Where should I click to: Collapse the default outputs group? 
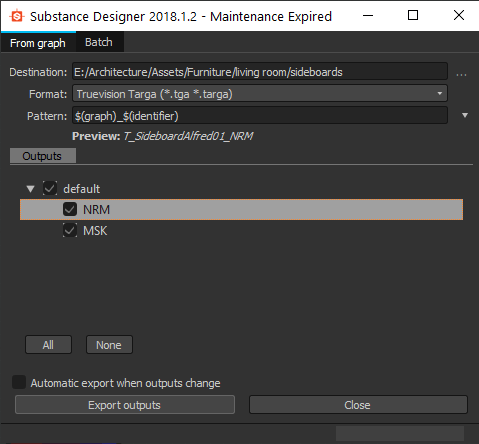pyautogui.click(x=30, y=189)
